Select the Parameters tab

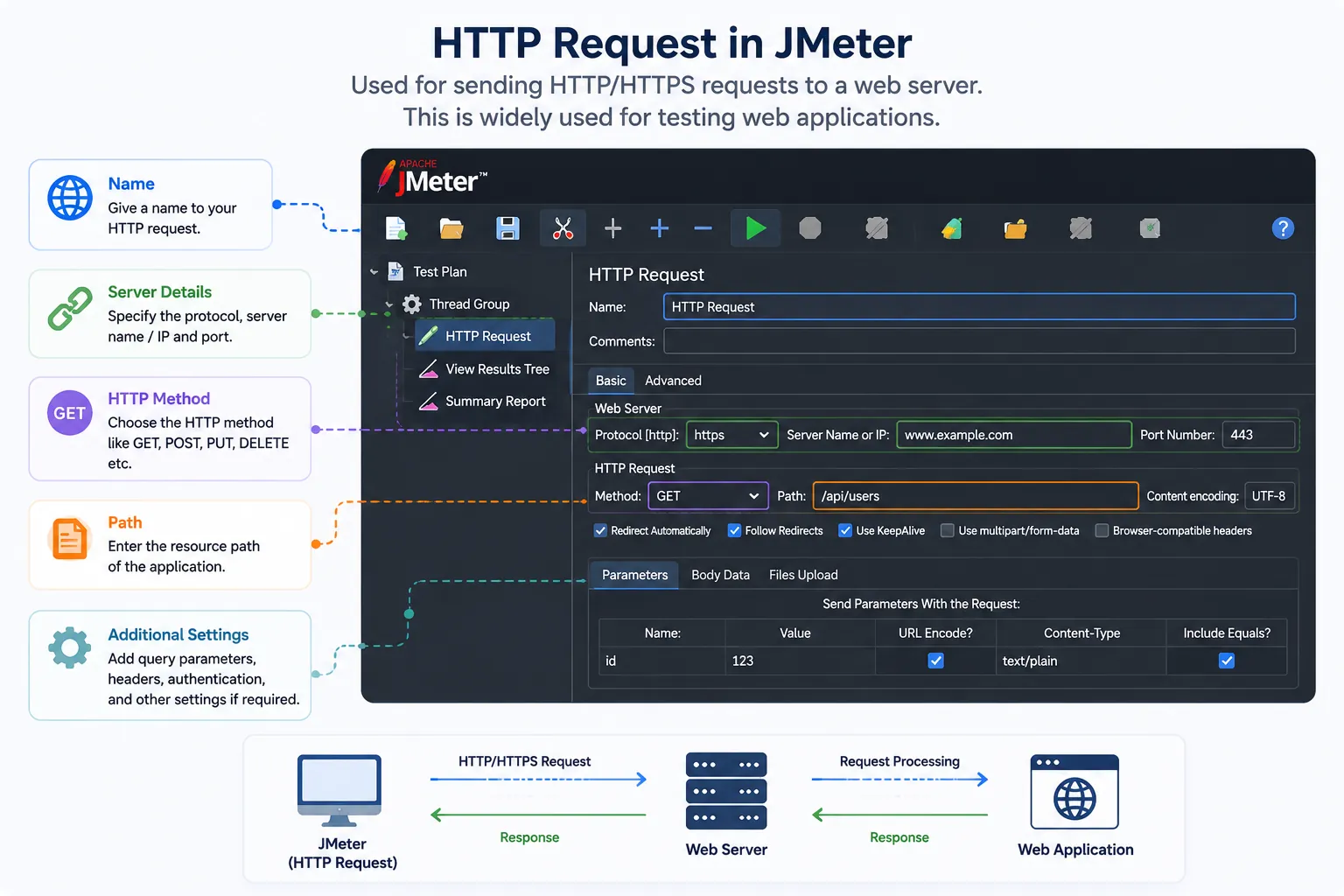pyautogui.click(x=634, y=575)
